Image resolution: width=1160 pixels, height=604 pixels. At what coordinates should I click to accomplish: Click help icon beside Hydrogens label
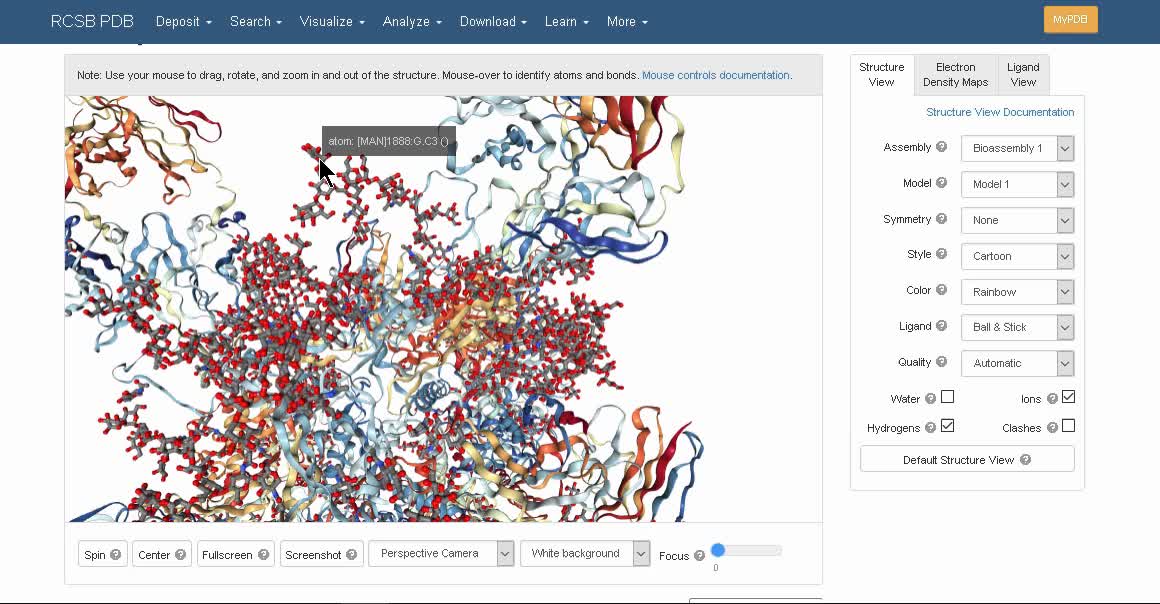point(930,428)
